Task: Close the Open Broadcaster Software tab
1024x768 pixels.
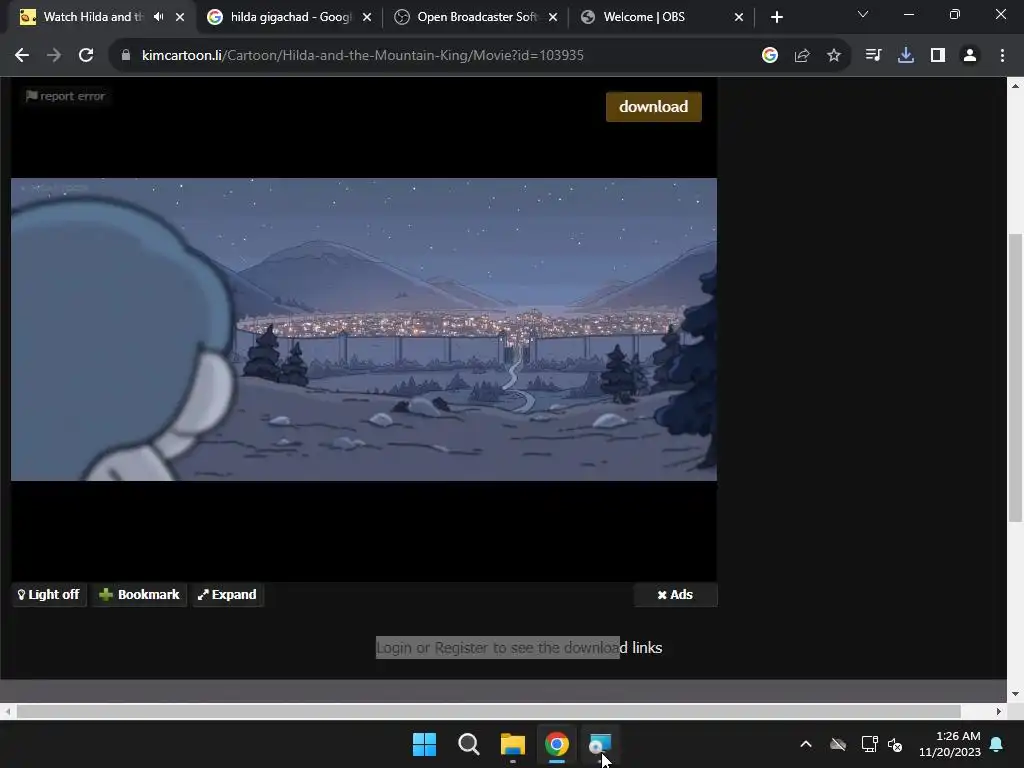Action: pos(553,17)
